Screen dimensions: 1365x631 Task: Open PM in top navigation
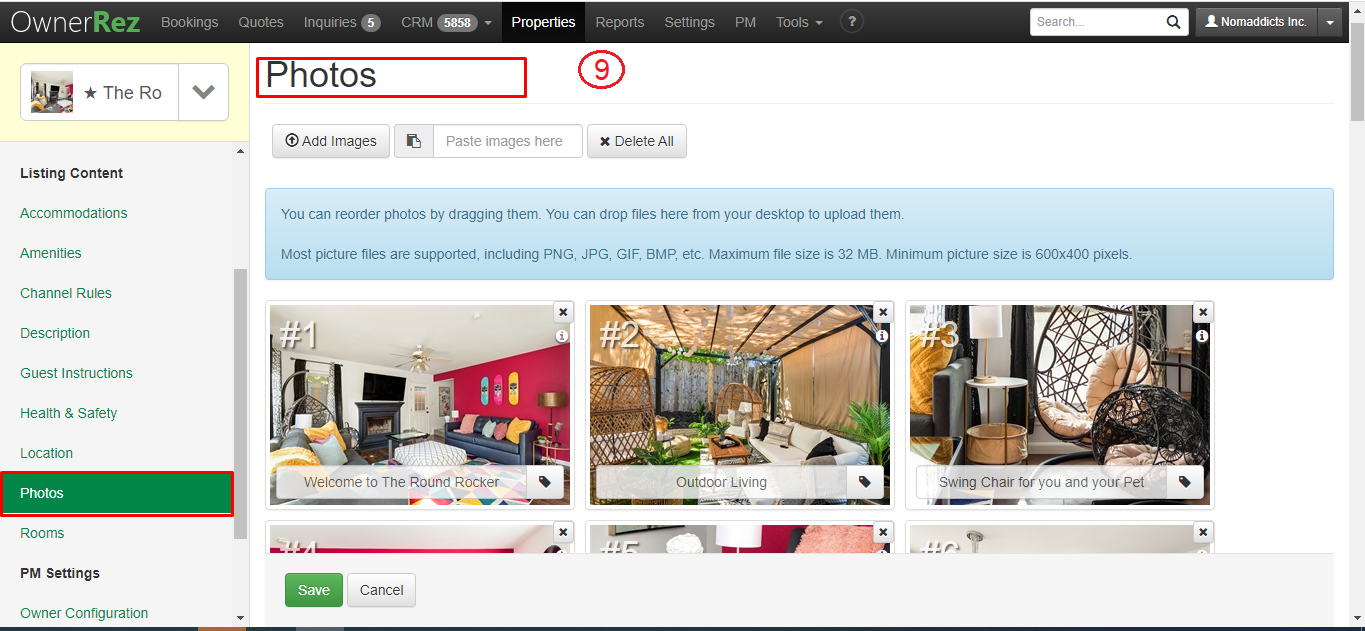click(x=745, y=22)
